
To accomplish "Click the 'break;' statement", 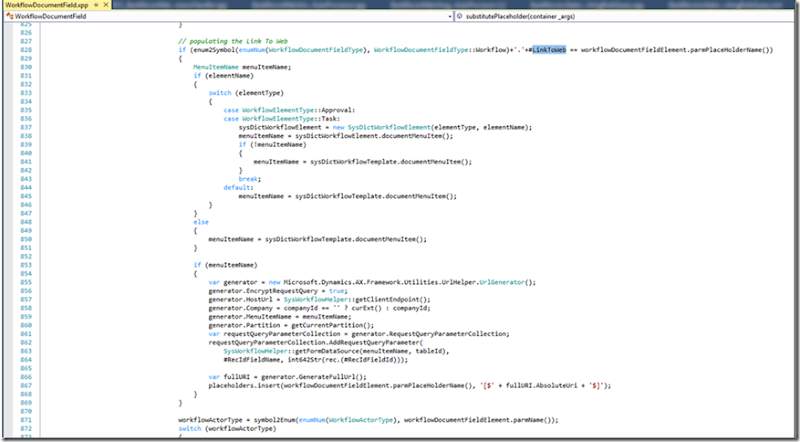I will click(x=249, y=179).
